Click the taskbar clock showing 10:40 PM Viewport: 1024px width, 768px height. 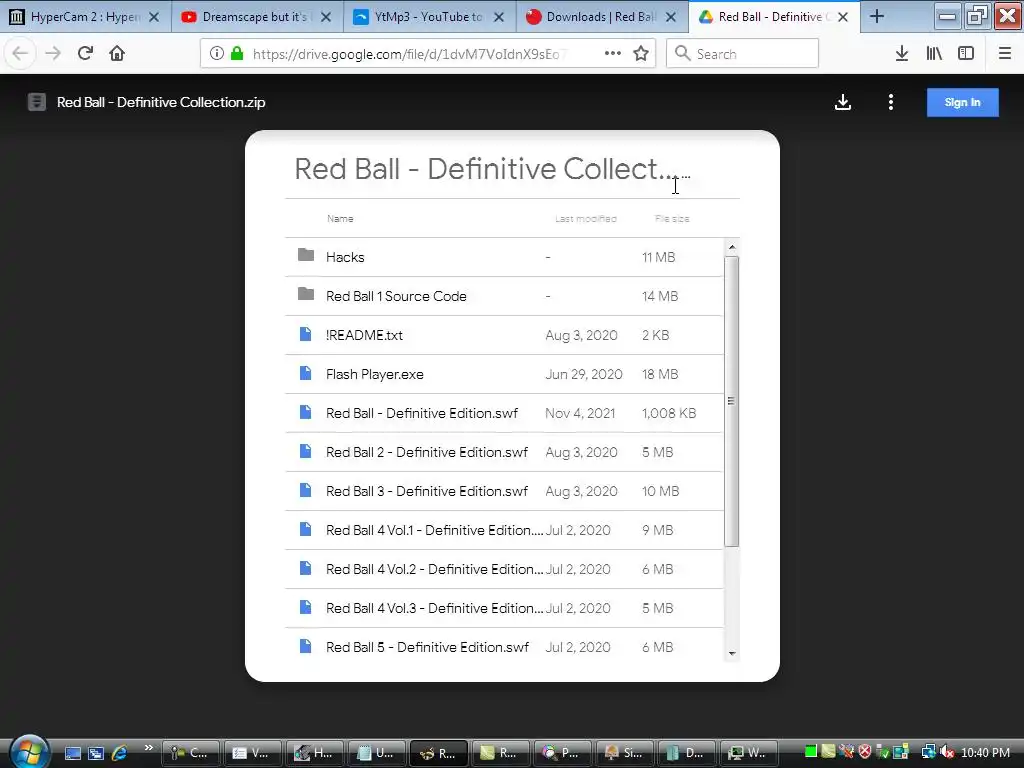click(x=985, y=753)
